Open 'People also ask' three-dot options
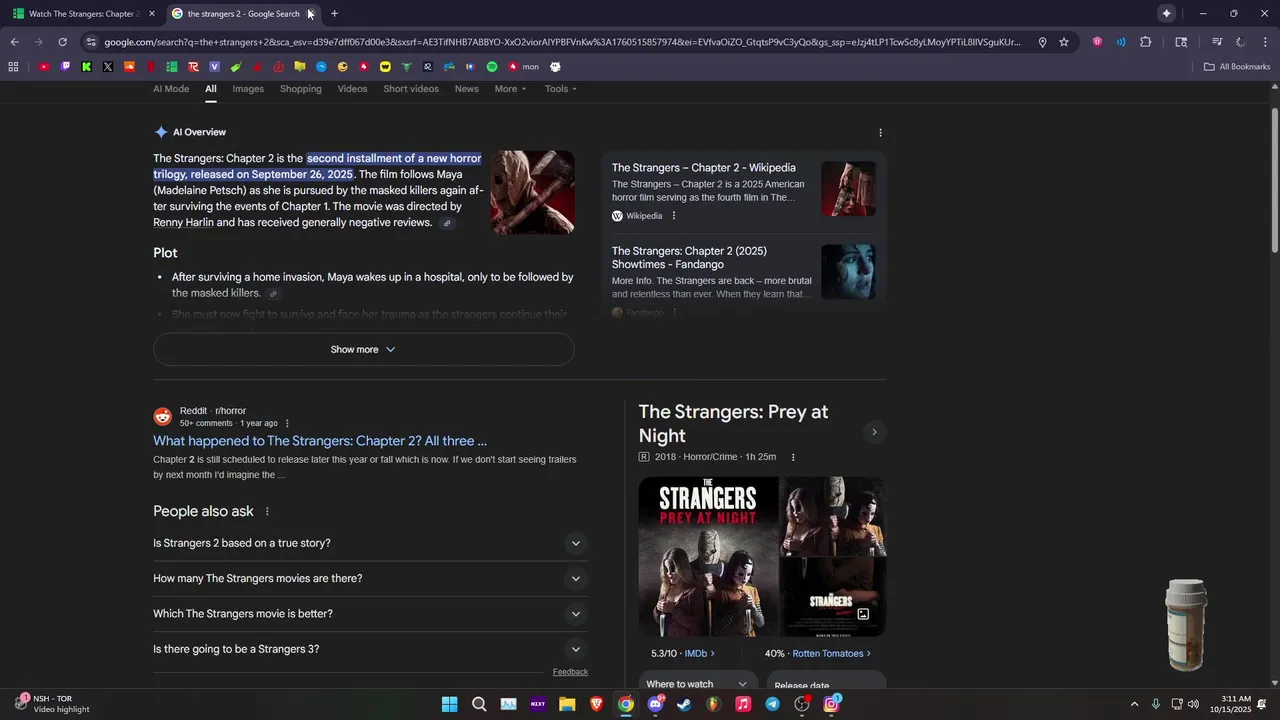 tap(267, 512)
